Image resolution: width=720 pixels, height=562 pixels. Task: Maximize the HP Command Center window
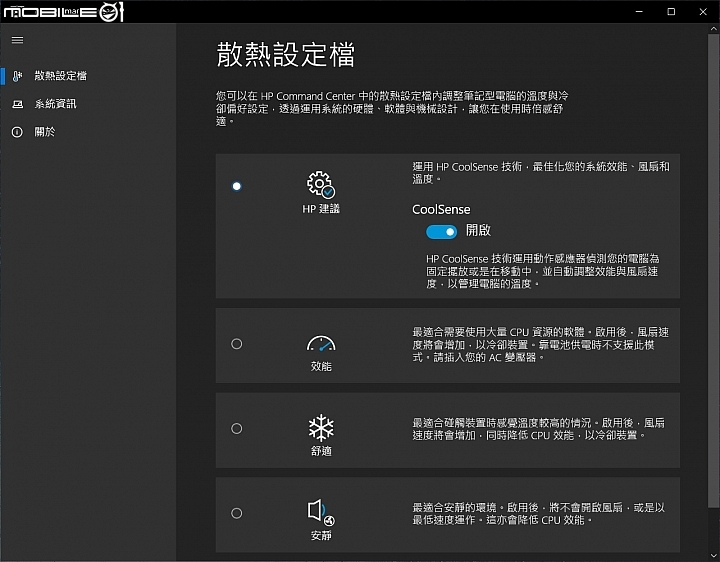(671, 11)
